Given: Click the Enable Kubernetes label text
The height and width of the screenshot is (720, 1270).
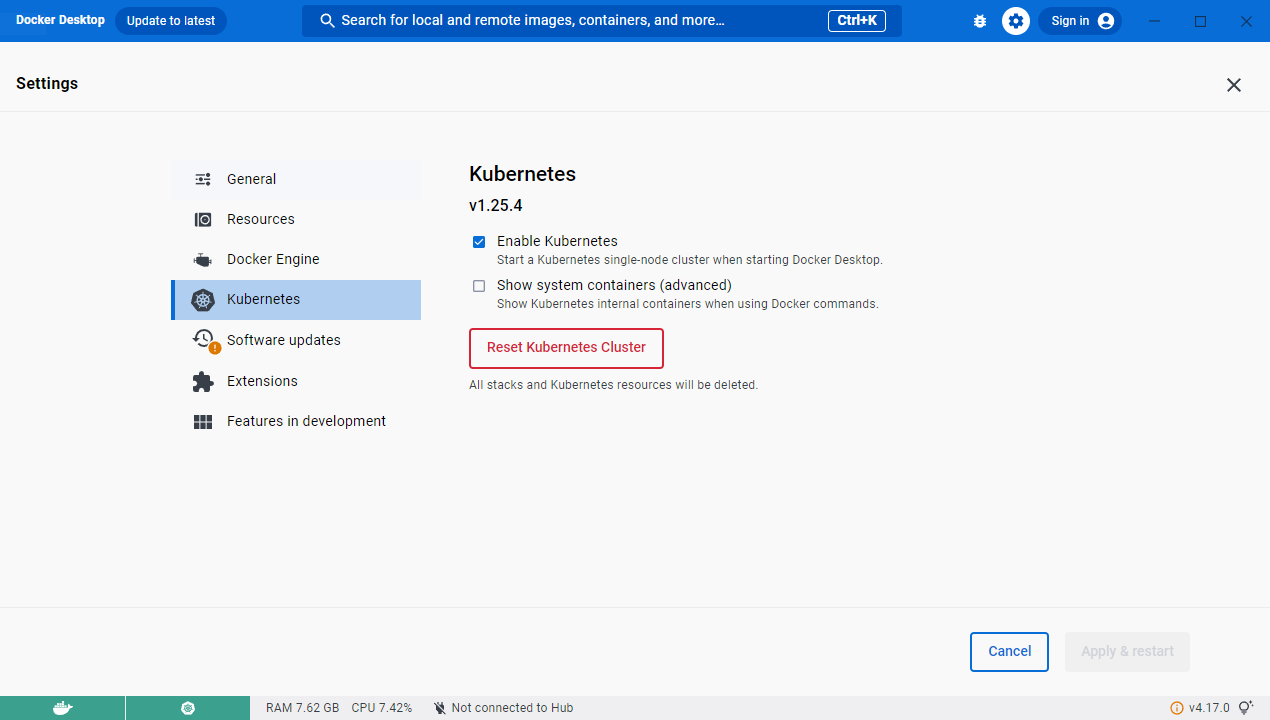Looking at the screenshot, I should point(557,241).
